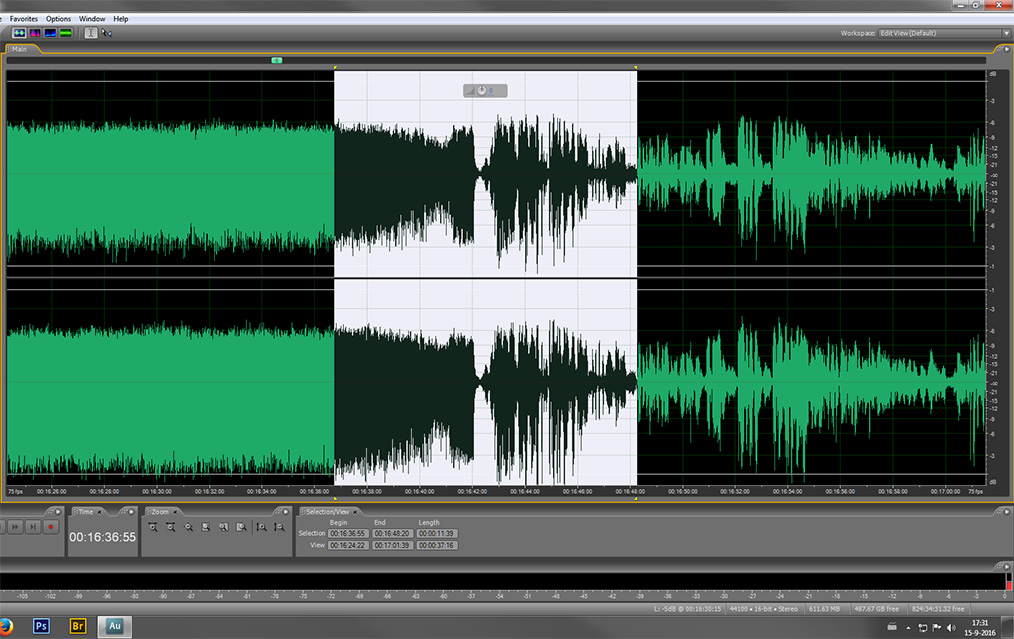Click the on-clip volume knob
Image resolution: width=1014 pixels, height=639 pixels.
(482, 91)
